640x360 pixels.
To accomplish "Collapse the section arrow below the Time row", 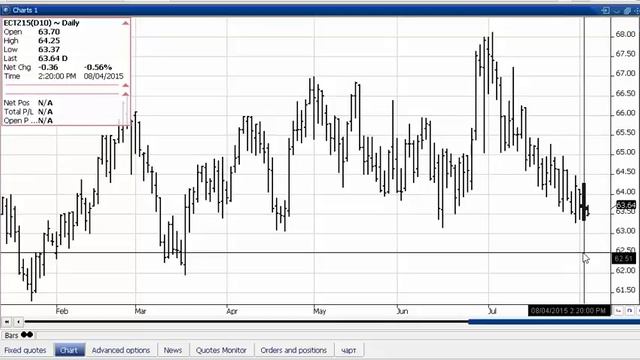I will tap(125, 85).
